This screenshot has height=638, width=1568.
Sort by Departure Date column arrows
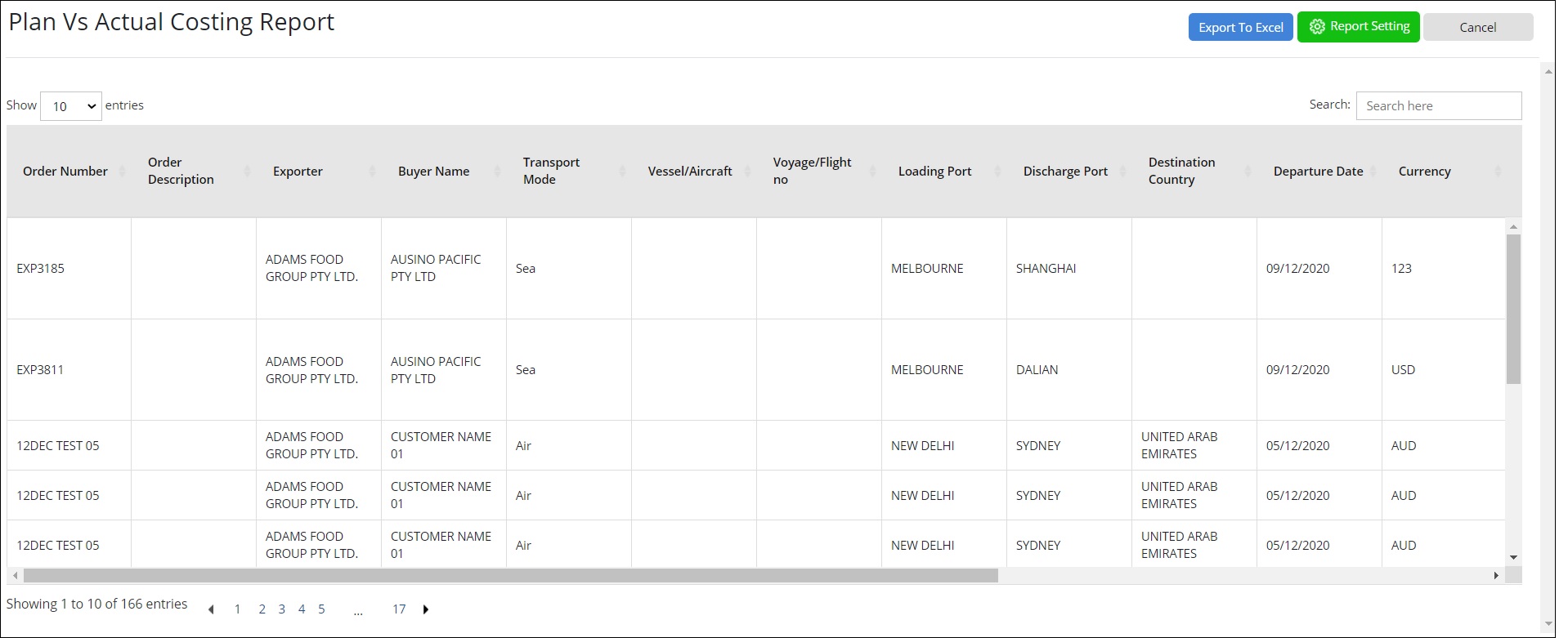click(1373, 171)
